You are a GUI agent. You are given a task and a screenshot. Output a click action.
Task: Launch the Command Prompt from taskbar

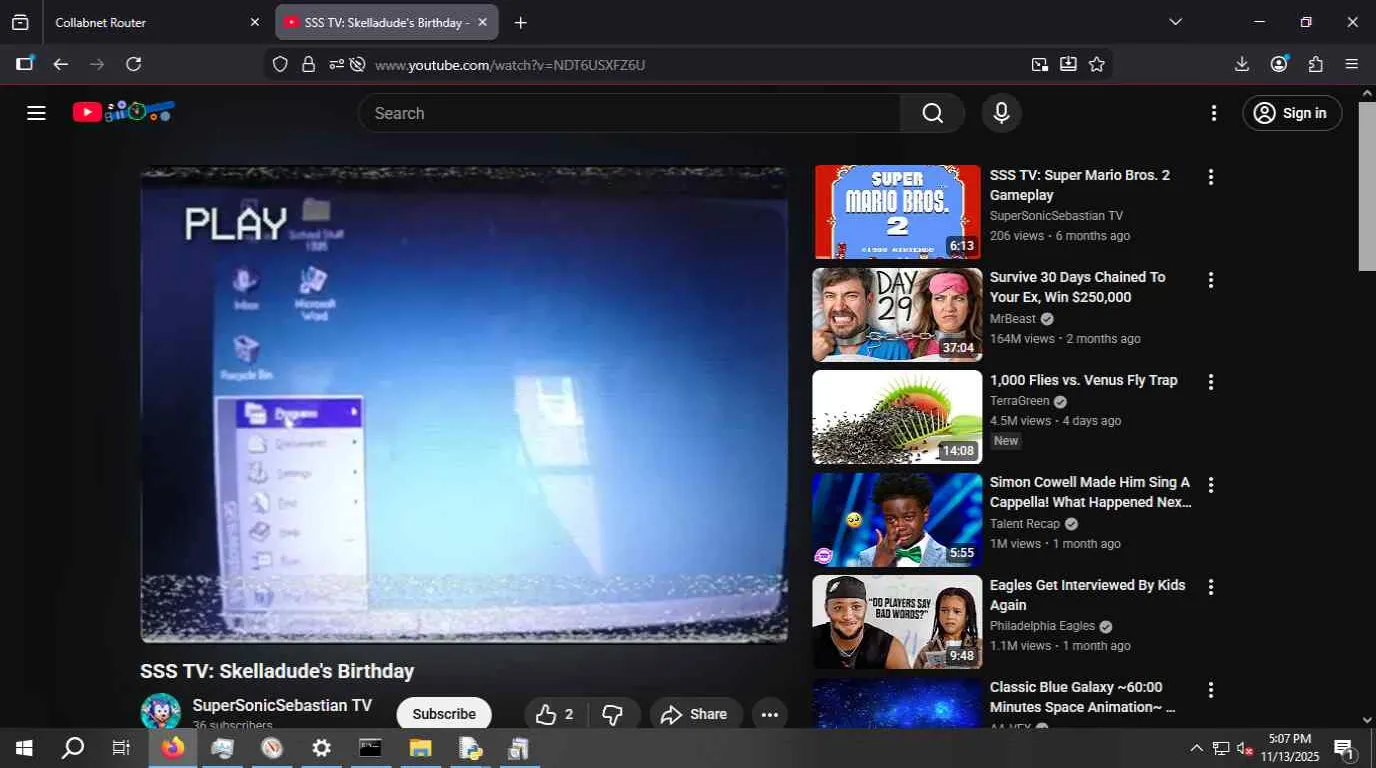pyautogui.click(x=370, y=748)
